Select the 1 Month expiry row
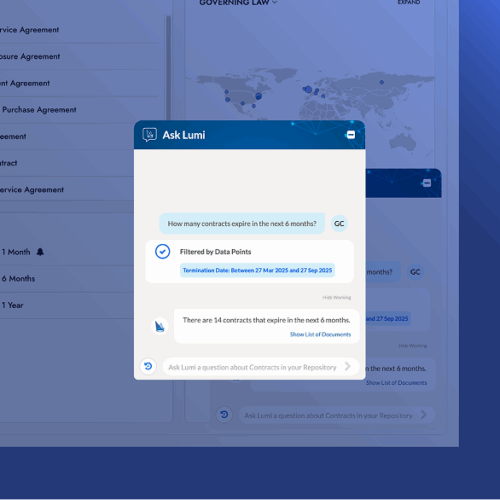500x500 pixels. pos(67,252)
